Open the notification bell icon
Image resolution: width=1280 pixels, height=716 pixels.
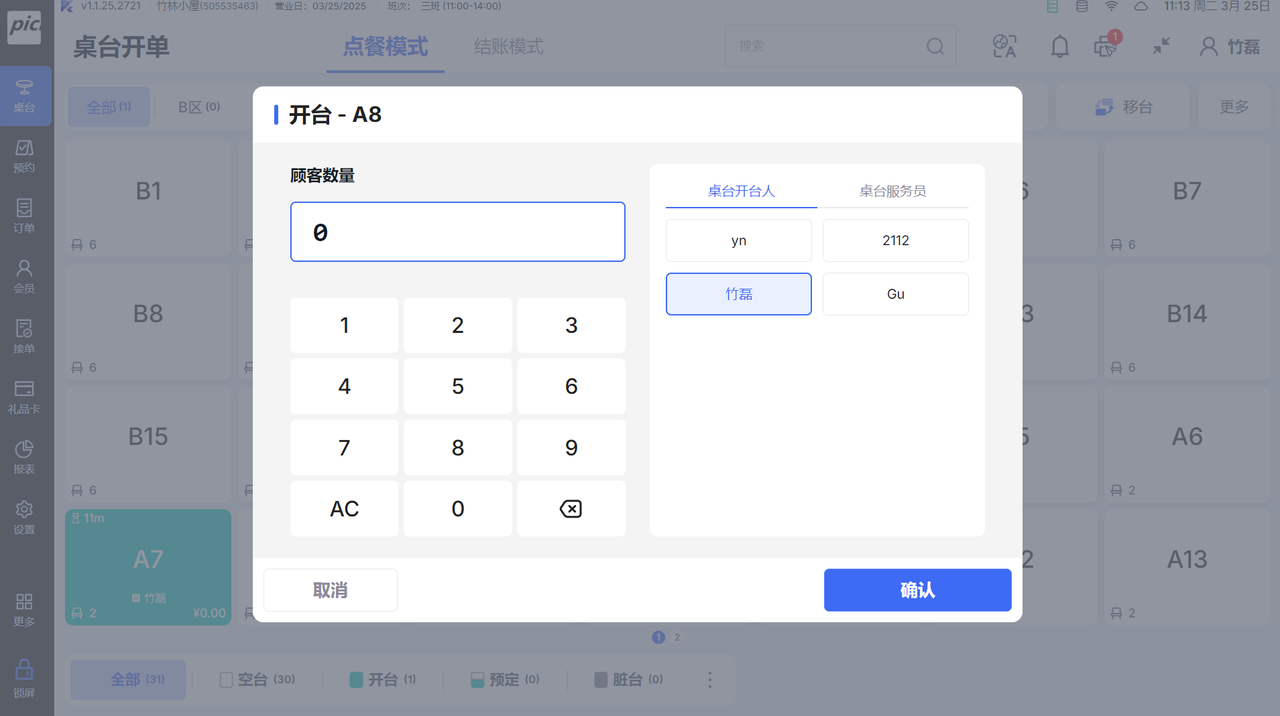(1059, 46)
